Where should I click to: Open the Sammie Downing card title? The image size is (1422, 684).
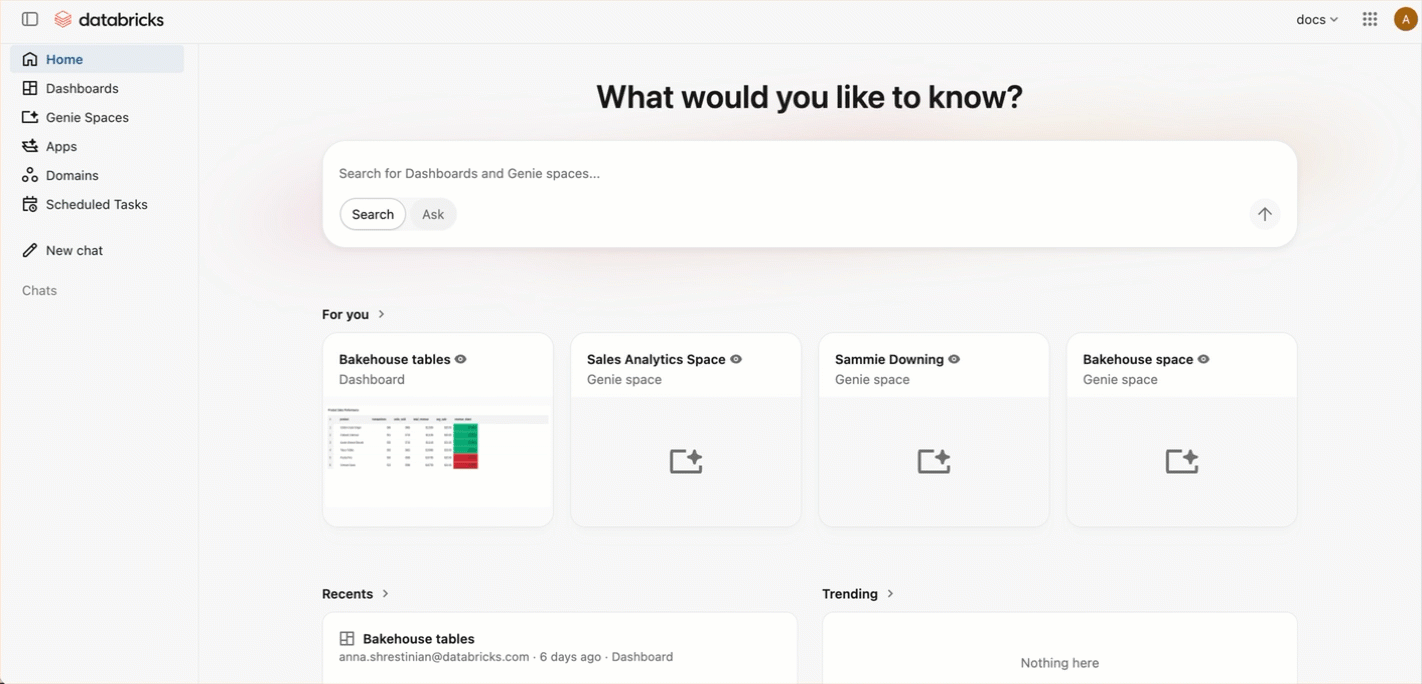coord(889,359)
